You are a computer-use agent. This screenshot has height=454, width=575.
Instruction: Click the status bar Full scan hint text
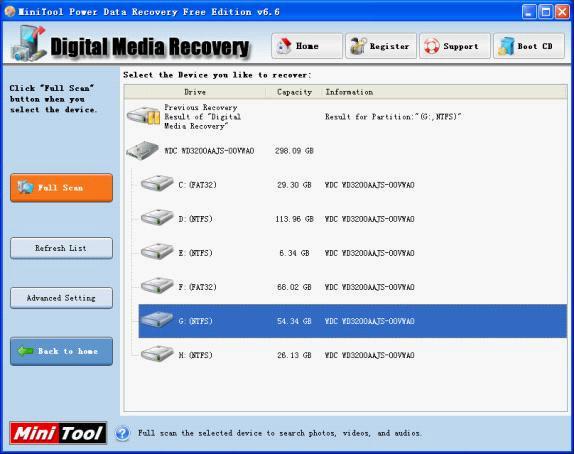pos(279,433)
